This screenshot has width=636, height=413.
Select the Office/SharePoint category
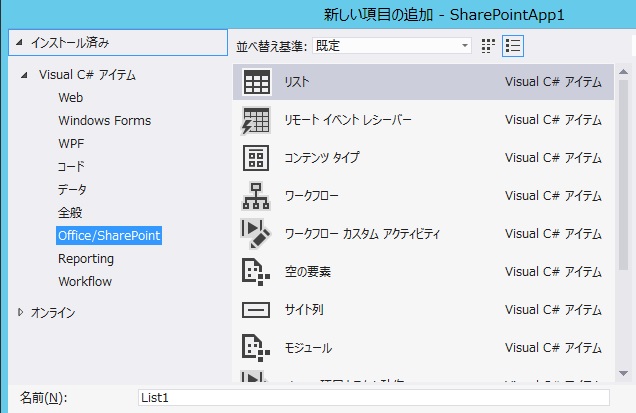(x=109, y=236)
